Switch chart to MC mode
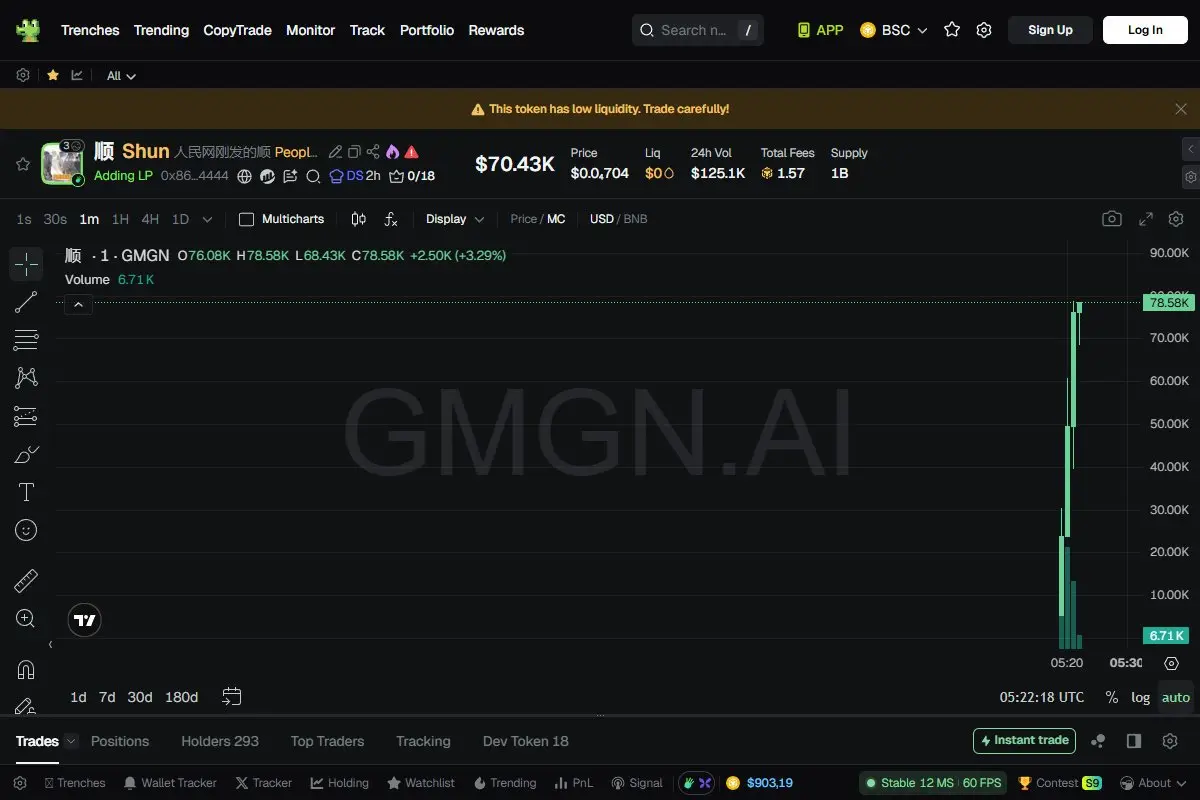Viewport: 1200px width, 800px height. click(556, 219)
